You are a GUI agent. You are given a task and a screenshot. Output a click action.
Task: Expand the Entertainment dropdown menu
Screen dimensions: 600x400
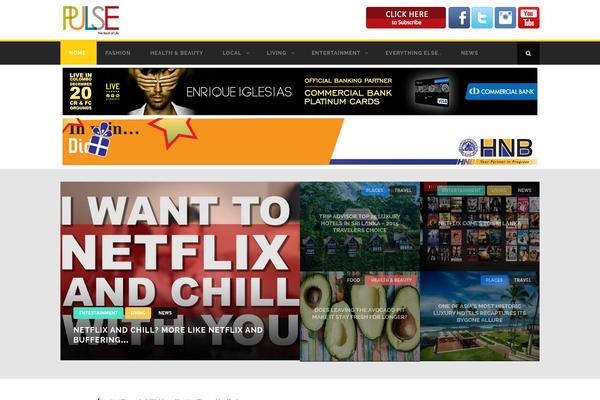coord(339,53)
